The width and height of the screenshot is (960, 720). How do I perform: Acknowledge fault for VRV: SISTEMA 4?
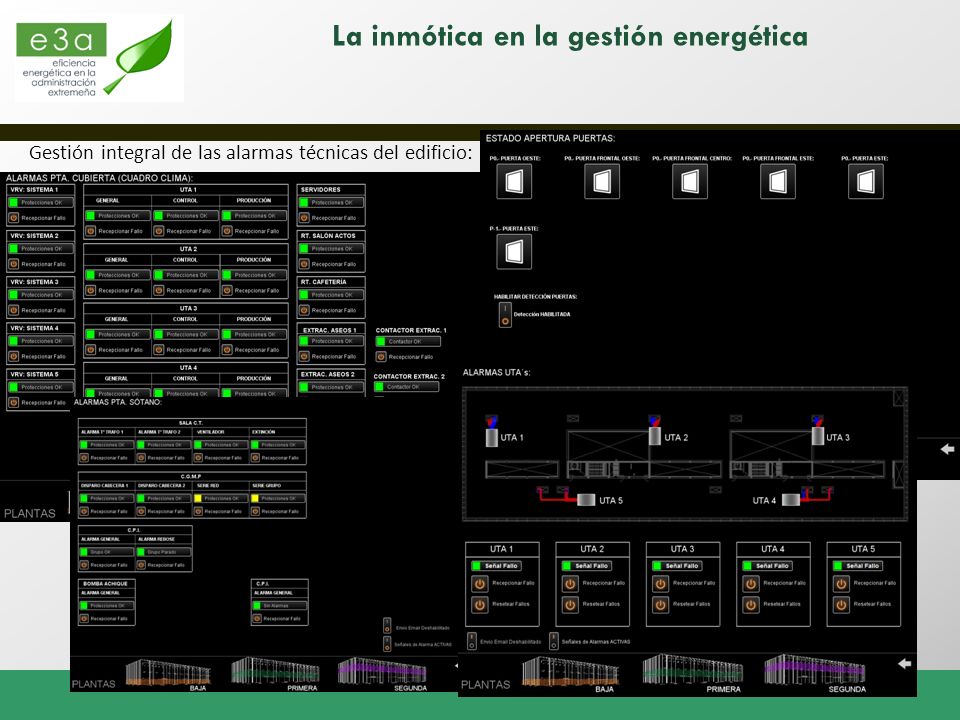click(13, 356)
